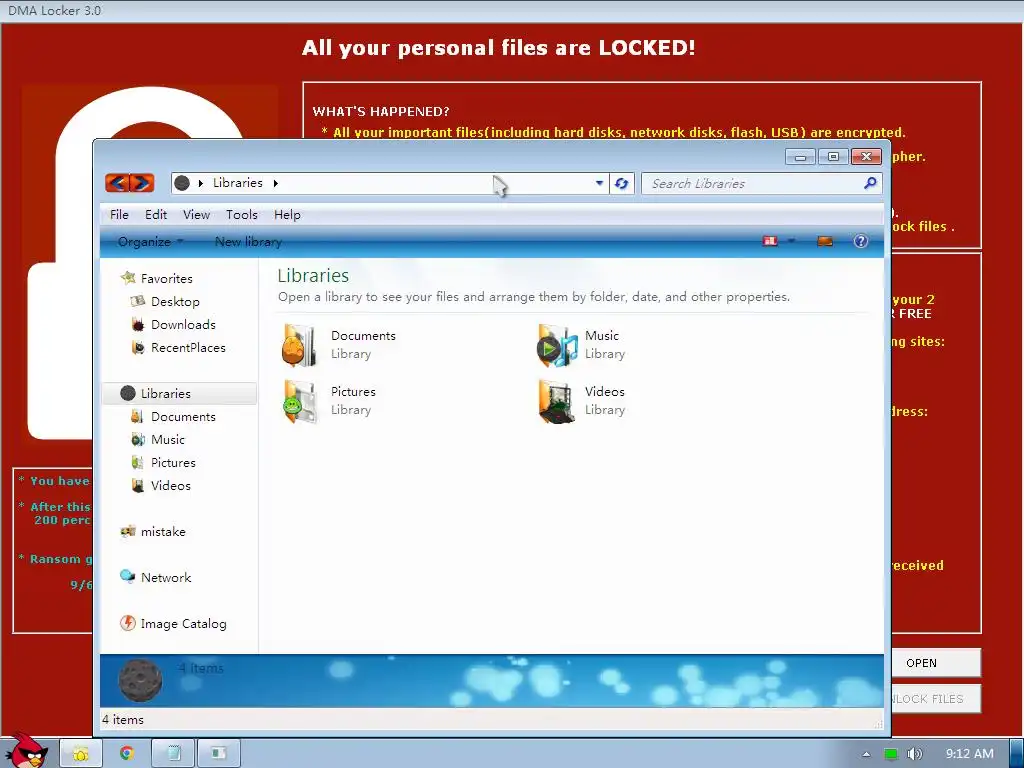This screenshot has height=768, width=1024.
Task: Open the Pictures library icon
Action: [x=299, y=401]
